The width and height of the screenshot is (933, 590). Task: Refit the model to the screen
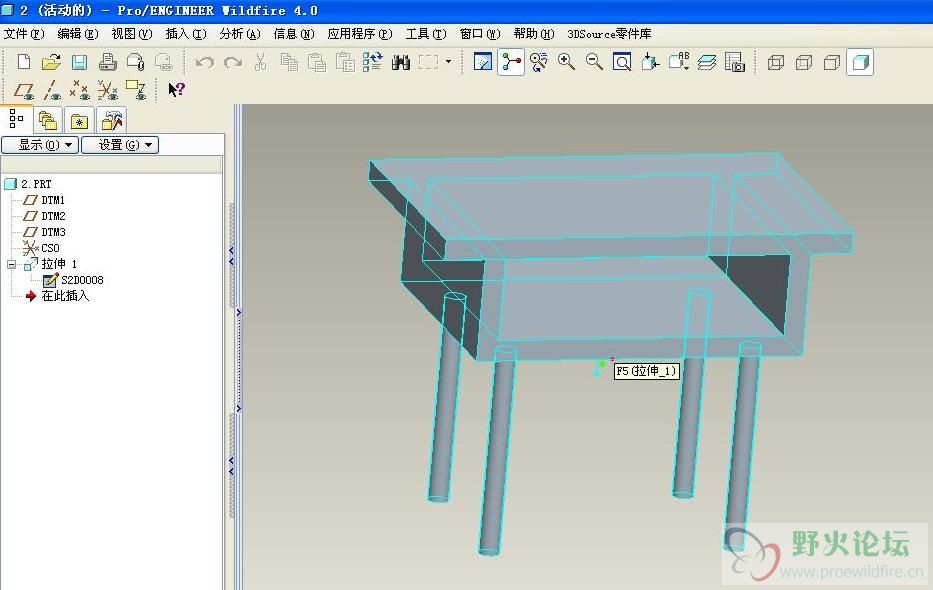[x=622, y=62]
